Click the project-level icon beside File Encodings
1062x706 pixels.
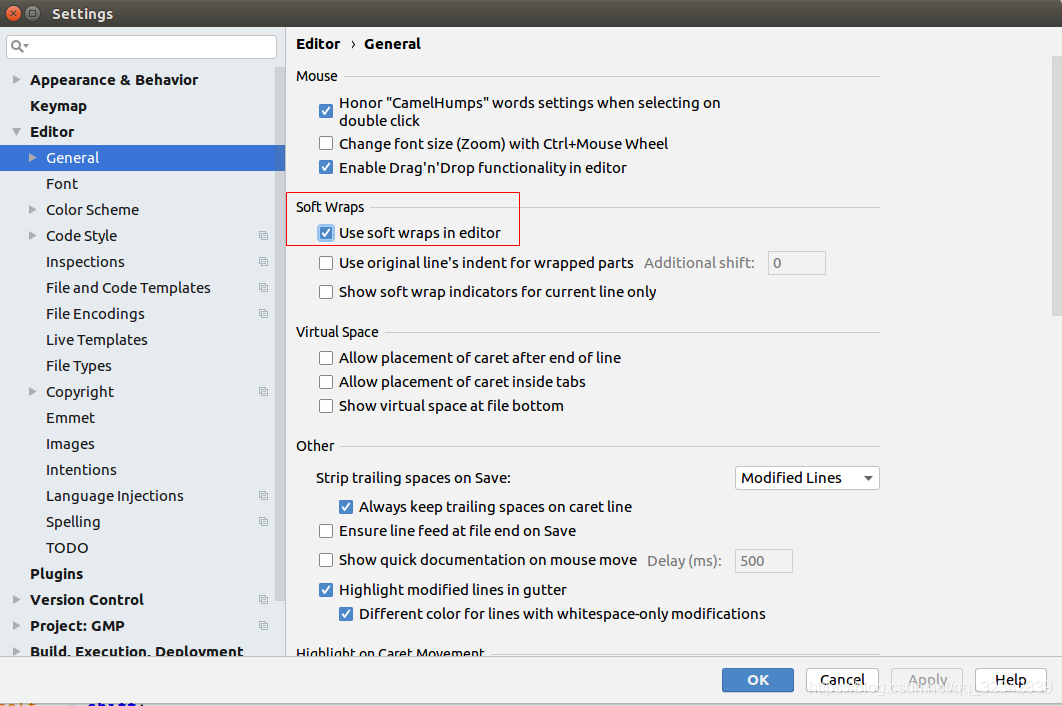[263, 314]
